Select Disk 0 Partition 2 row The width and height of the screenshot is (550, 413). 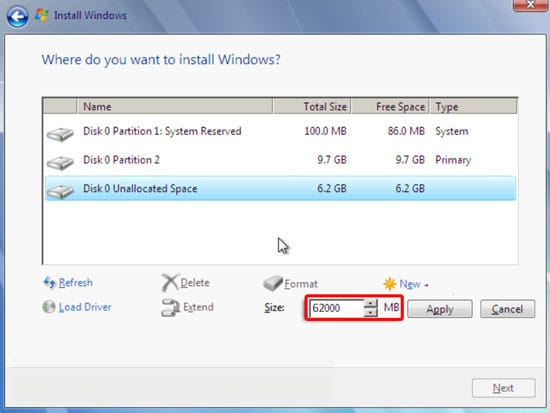[280, 160]
